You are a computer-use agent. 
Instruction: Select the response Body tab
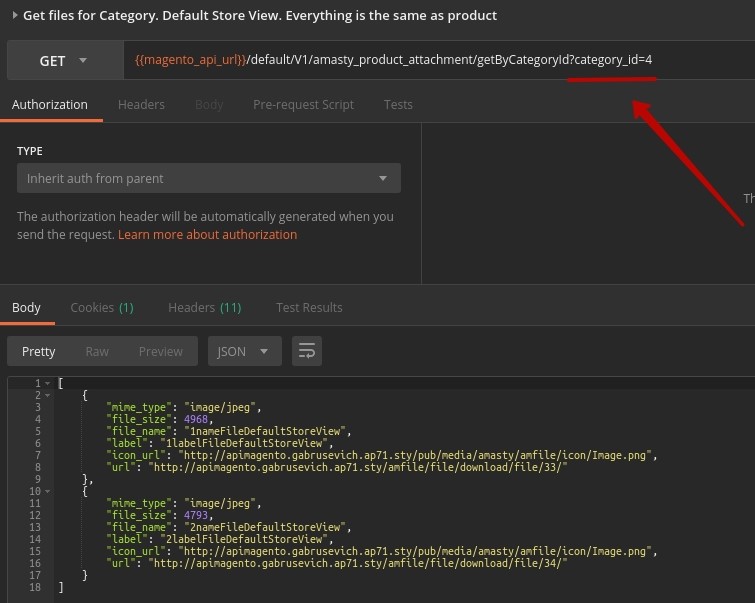(x=26, y=308)
